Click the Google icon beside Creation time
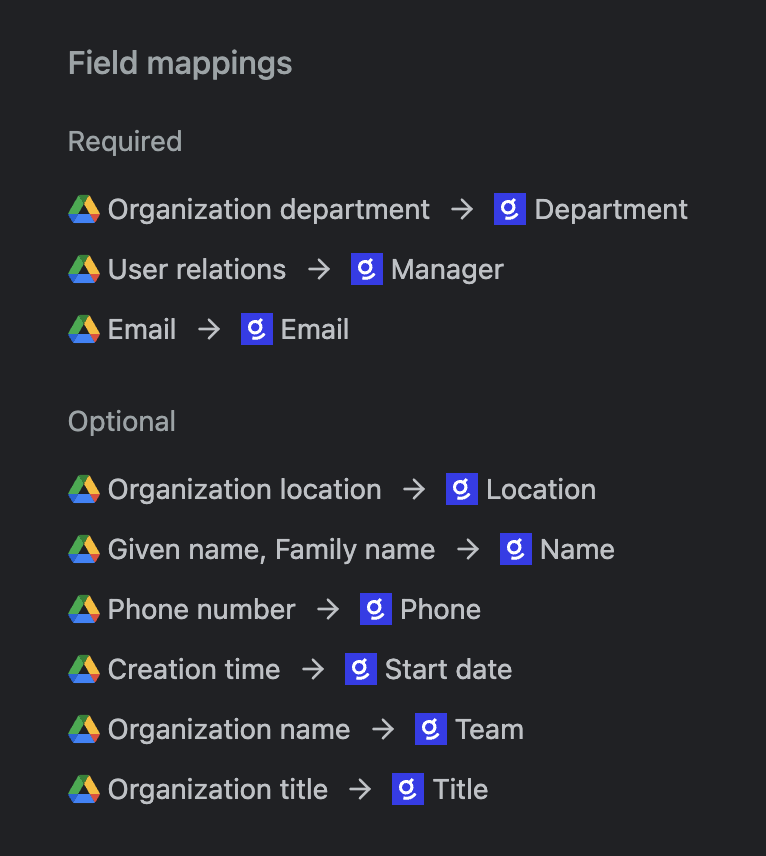 click(x=84, y=670)
